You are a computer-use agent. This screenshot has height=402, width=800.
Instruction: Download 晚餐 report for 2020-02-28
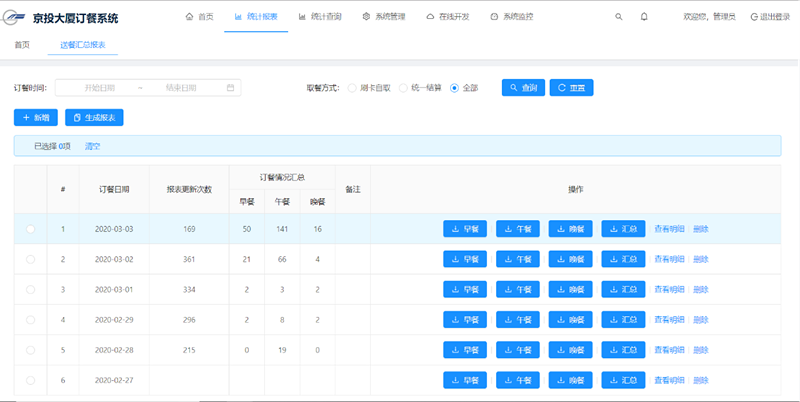click(570, 350)
